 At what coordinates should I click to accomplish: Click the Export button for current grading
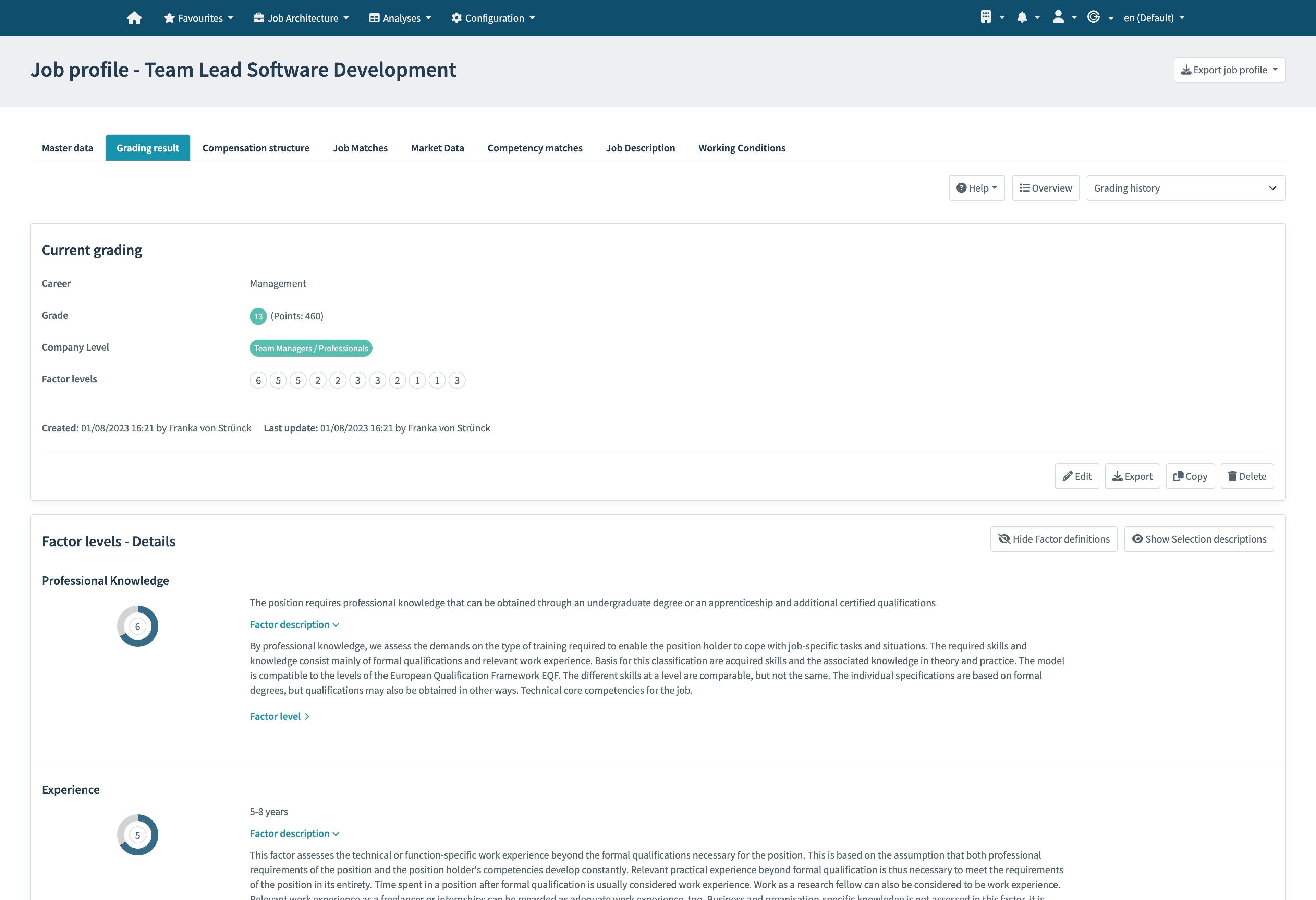pyautogui.click(x=1132, y=476)
